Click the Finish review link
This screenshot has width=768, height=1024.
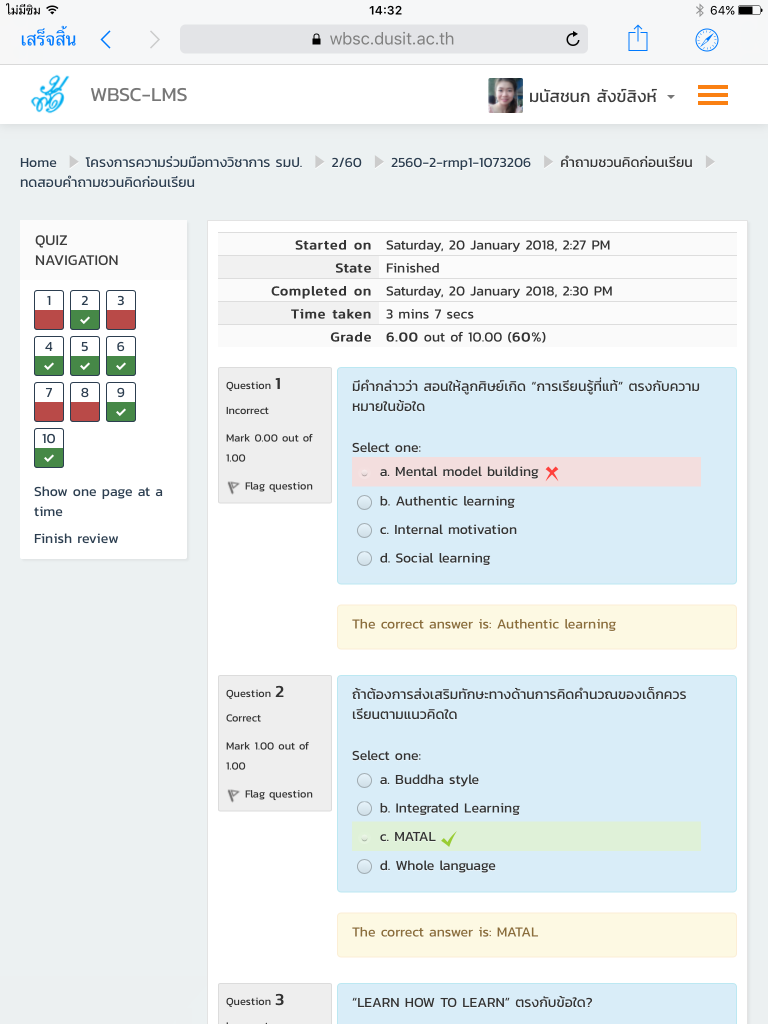tap(76, 538)
